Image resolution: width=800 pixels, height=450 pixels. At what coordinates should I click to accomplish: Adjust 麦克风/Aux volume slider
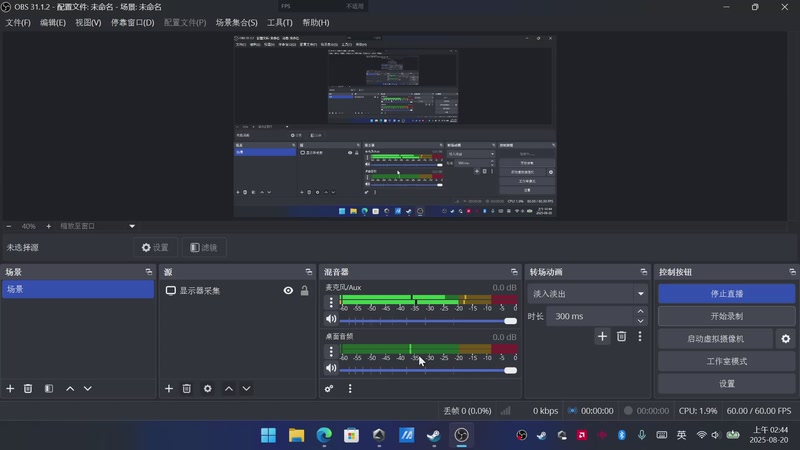point(428,321)
